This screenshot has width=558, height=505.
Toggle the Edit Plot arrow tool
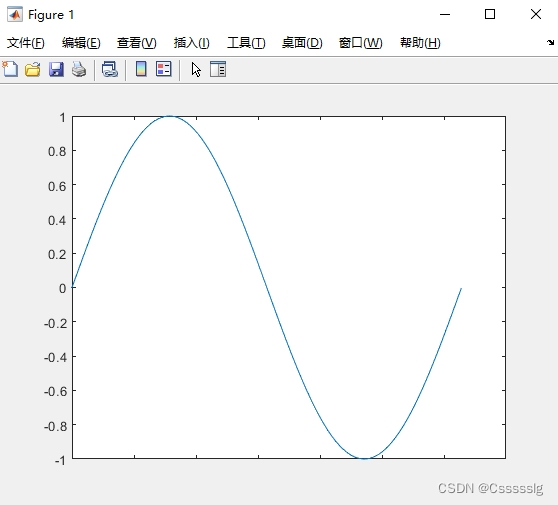point(196,69)
